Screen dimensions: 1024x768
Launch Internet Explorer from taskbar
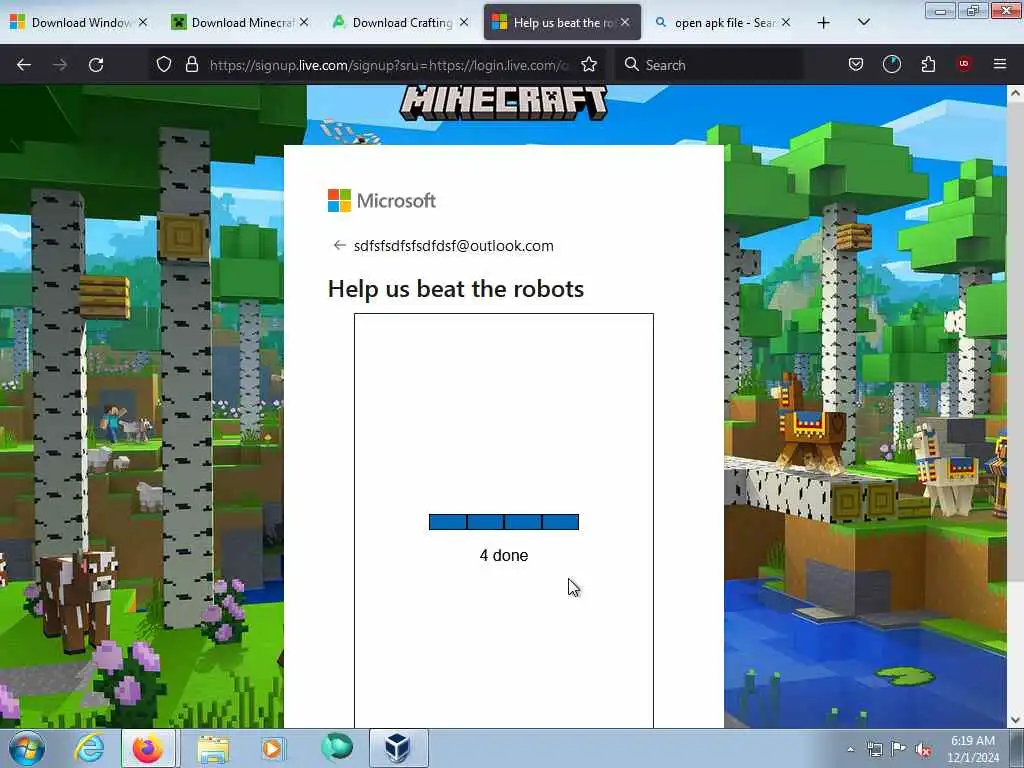pyautogui.click(x=89, y=748)
